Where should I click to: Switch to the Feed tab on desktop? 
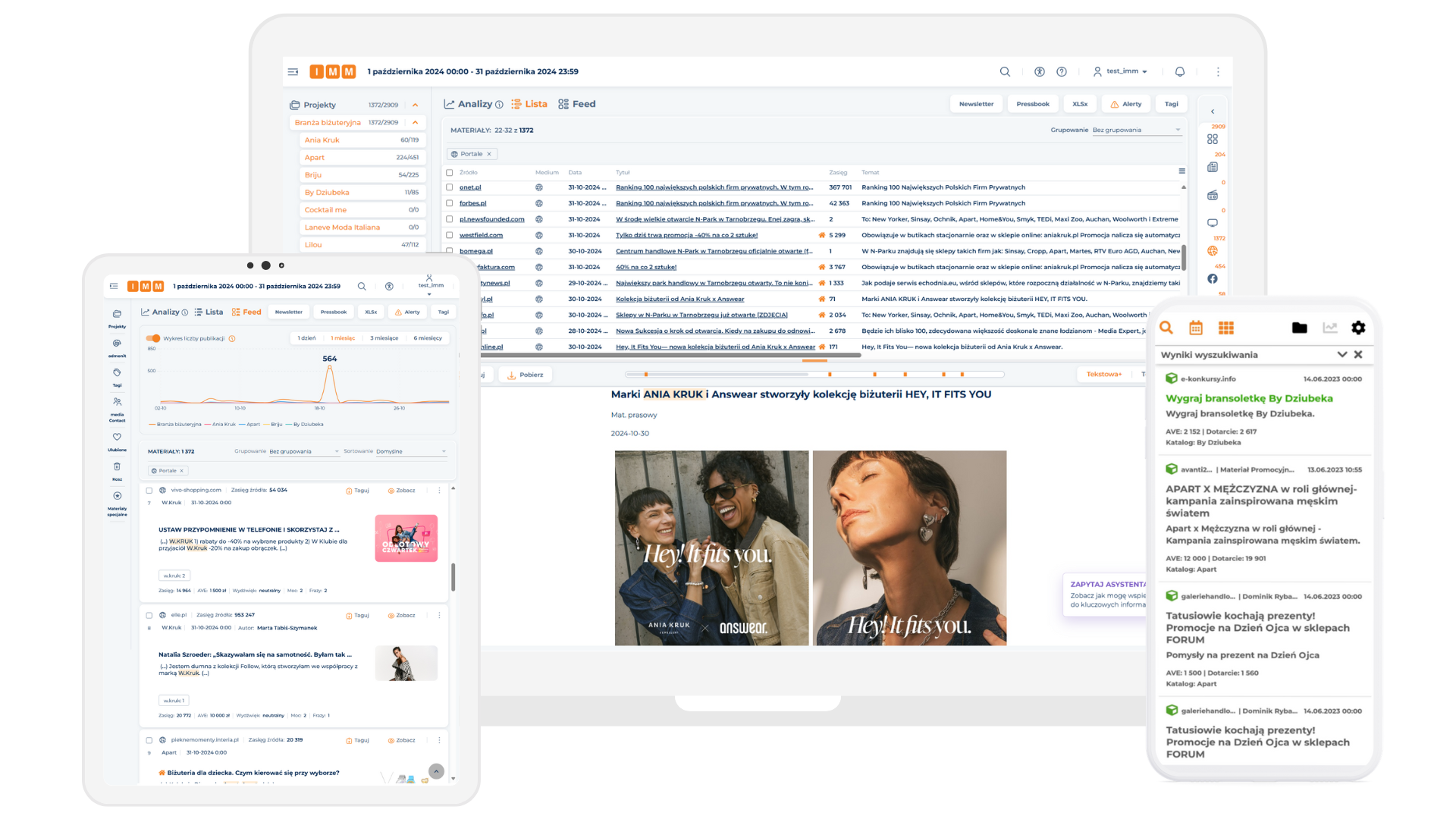click(x=576, y=104)
